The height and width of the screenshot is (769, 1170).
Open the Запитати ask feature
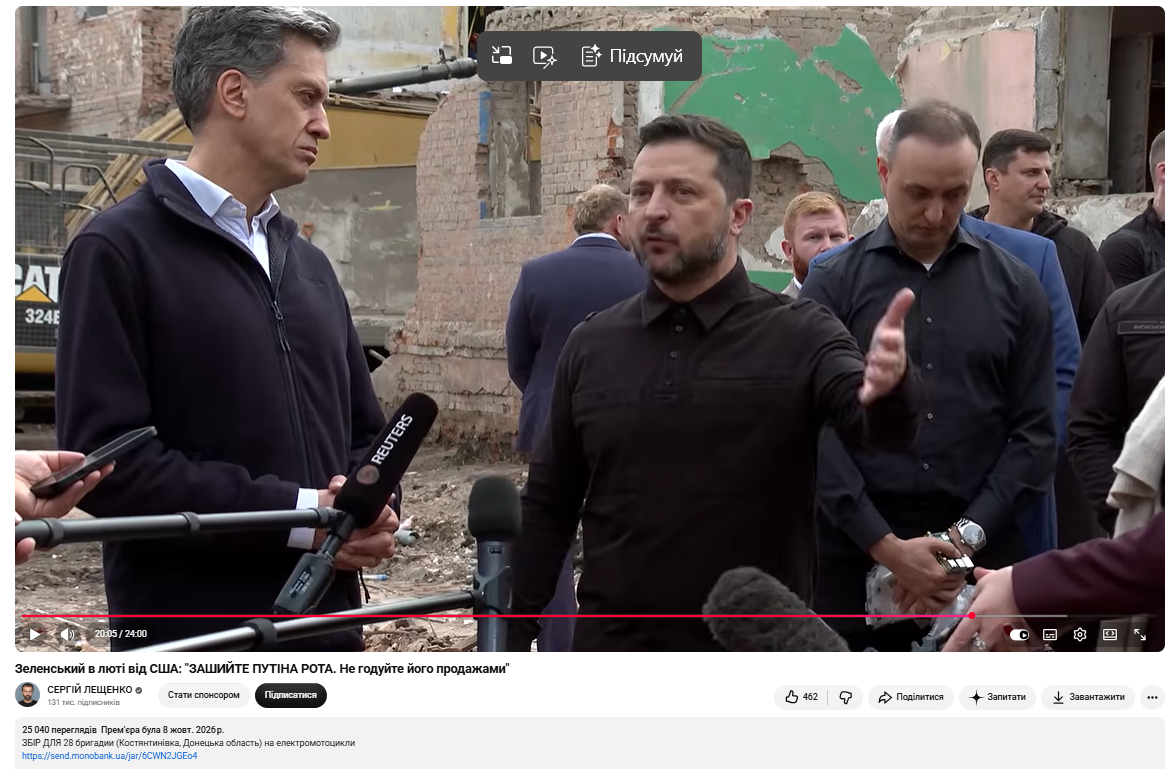(998, 697)
